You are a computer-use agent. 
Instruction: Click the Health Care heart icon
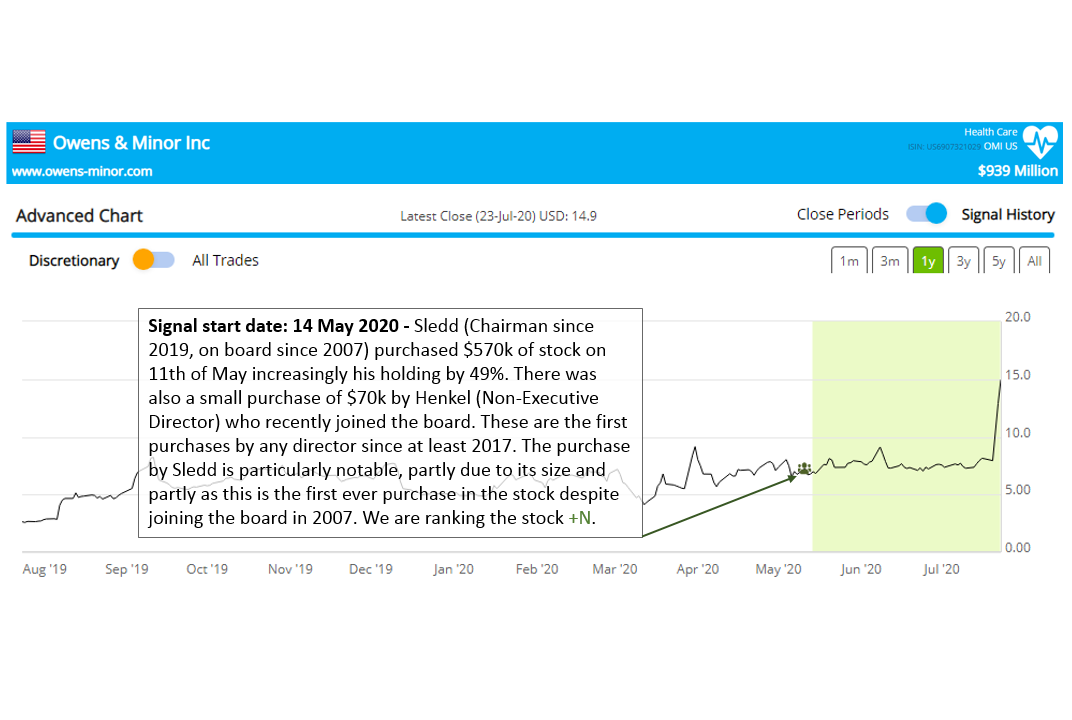[1040, 142]
